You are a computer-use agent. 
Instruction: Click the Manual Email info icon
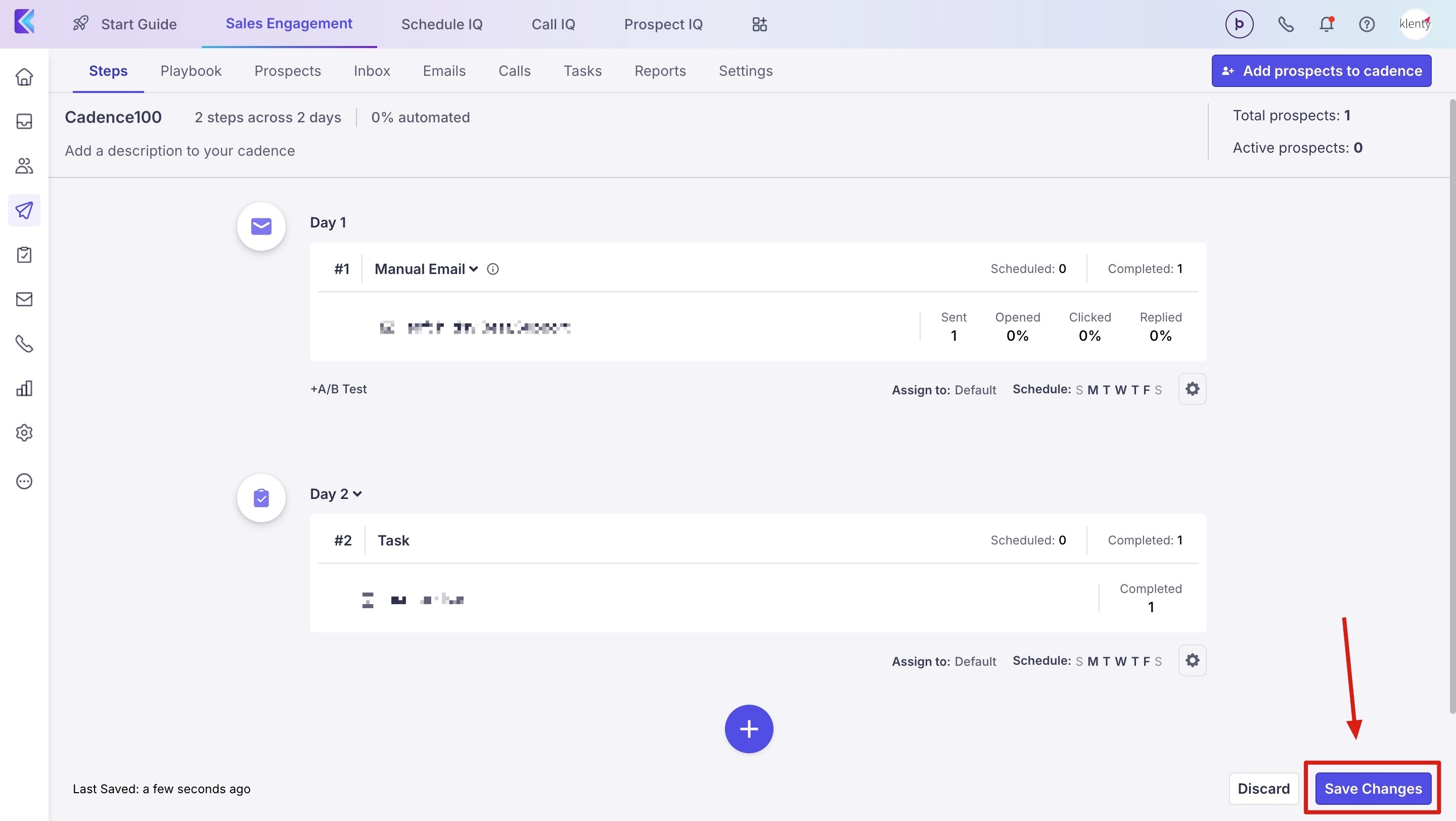click(x=493, y=269)
